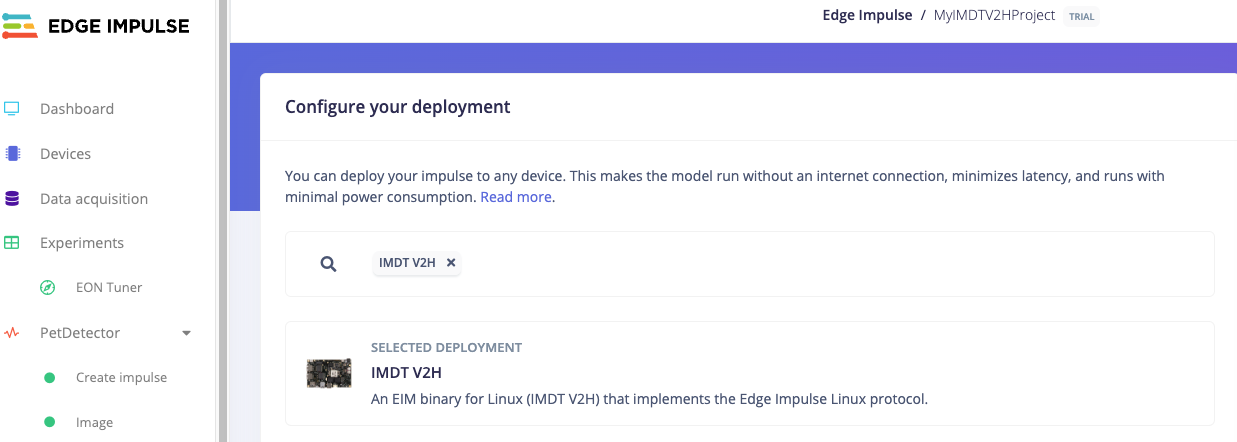Click the sidebar vertical scrollbar
This screenshot has width=1237, height=442.
pyautogui.click(x=222, y=221)
